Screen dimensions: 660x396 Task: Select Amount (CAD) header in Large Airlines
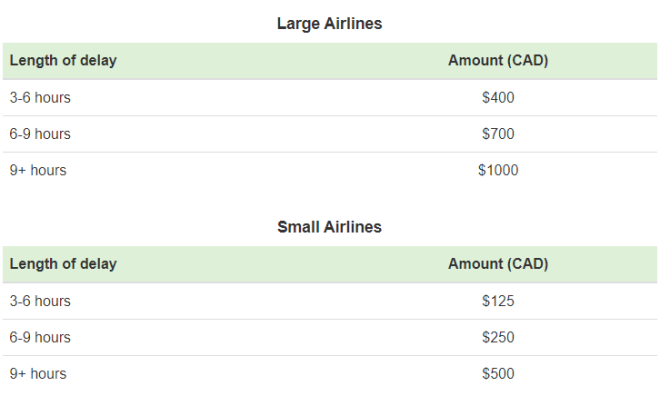point(498,61)
